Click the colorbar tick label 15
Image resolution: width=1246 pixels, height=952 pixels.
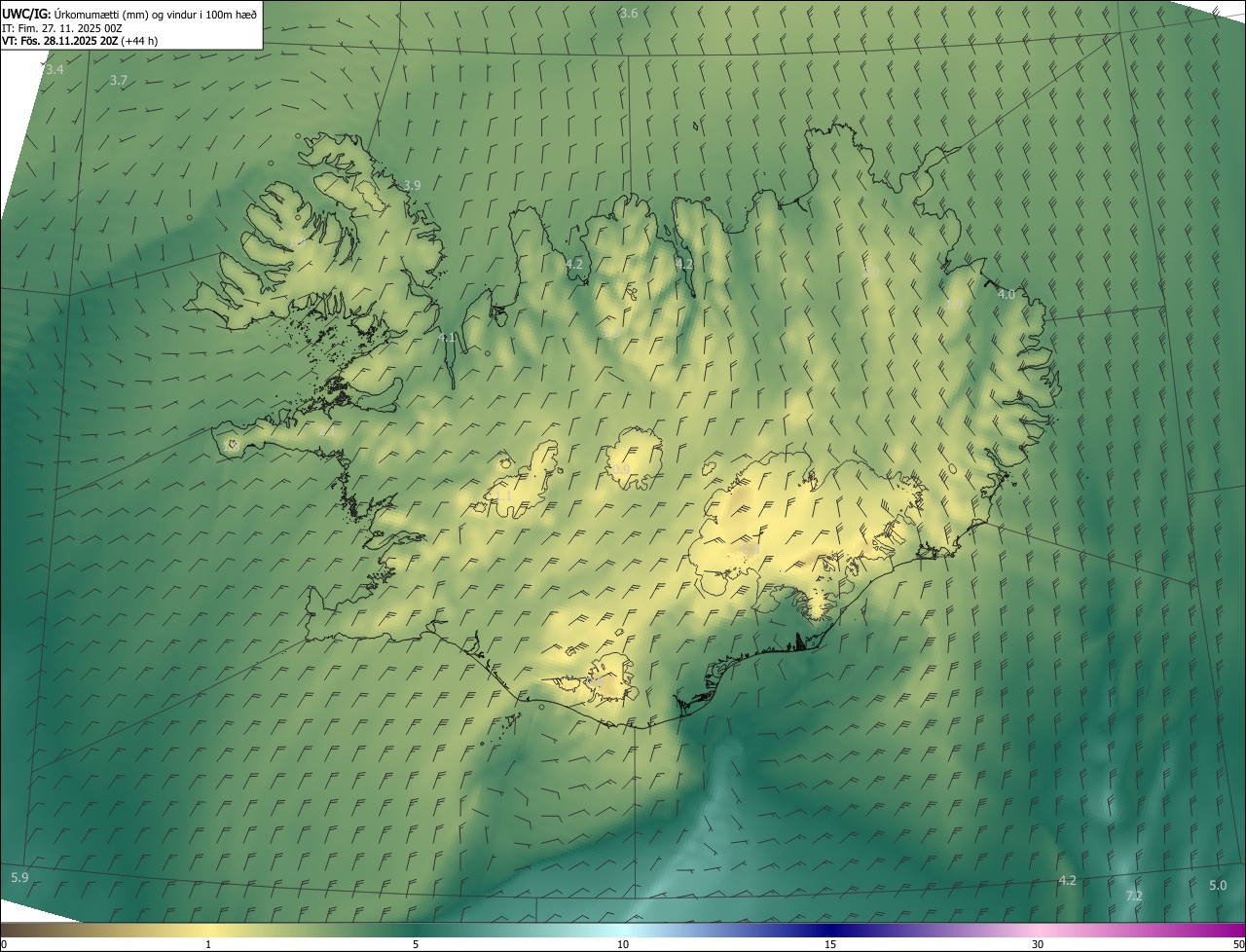(830, 944)
